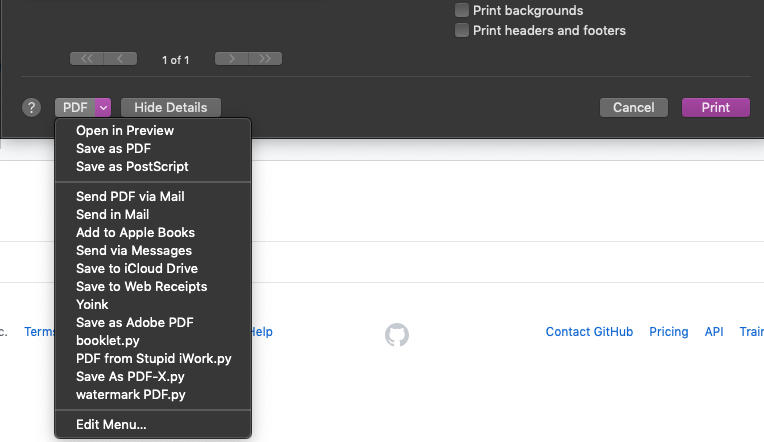
Task: Open the Pricing link
Action: click(x=668, y=332)
